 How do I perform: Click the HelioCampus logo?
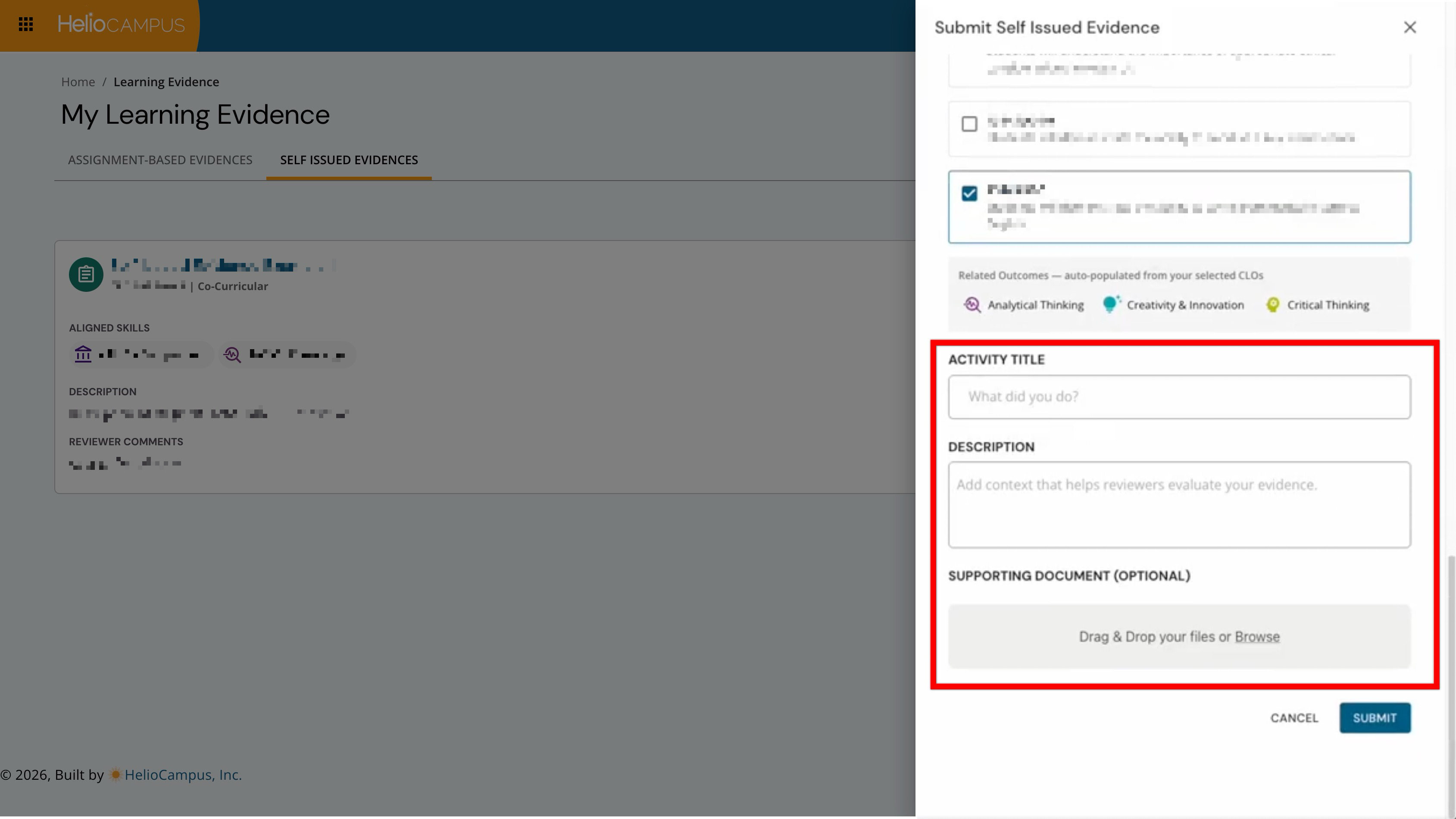(x=121, y=24)
